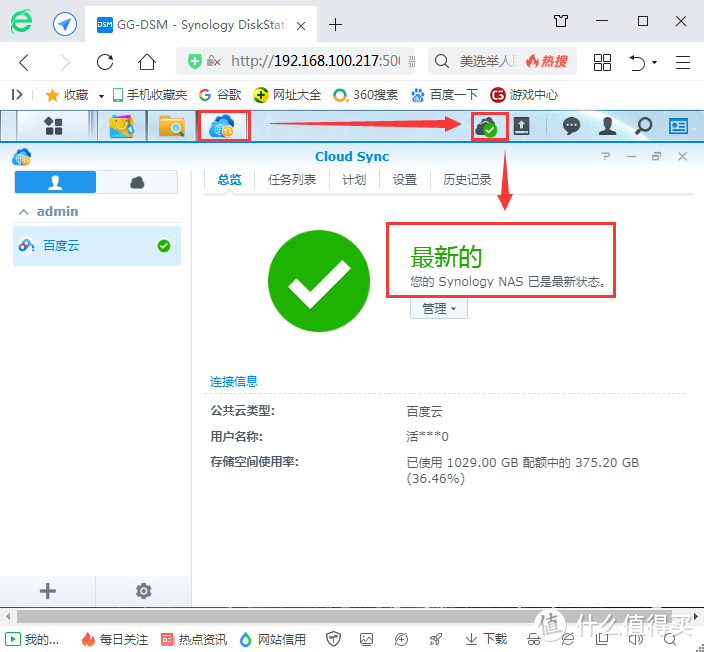Viewport: 704px width, 652px height.
Task: Open 热点资讯 in the status bar
Action: (194, 639)
